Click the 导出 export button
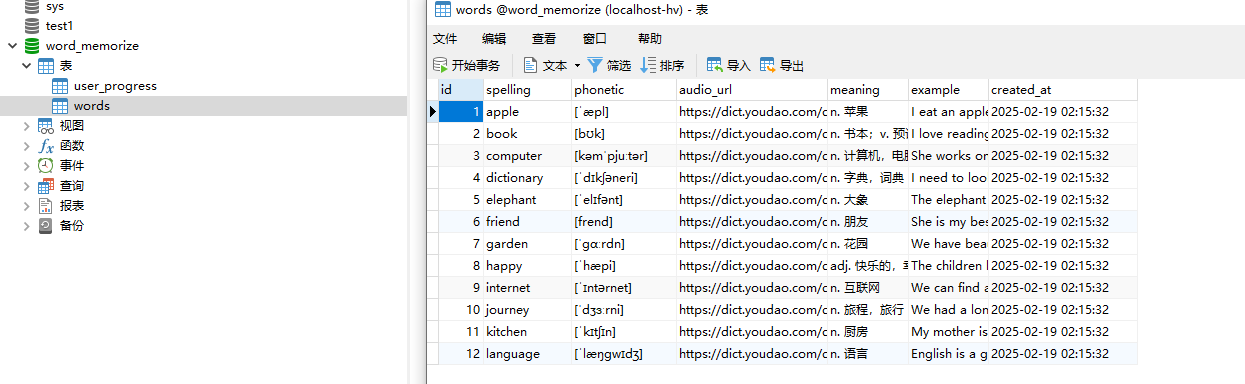The image size is (1245, 384). point(782,65)
